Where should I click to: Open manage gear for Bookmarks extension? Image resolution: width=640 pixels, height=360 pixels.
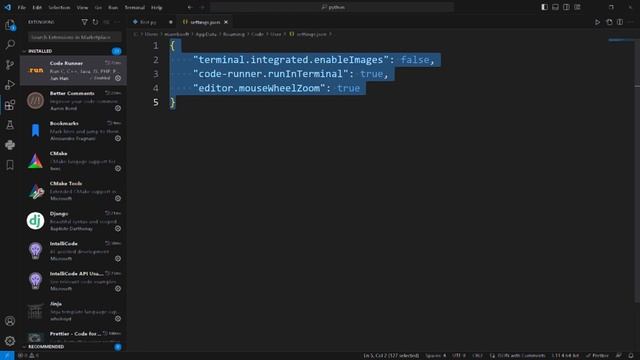[118, 138]
